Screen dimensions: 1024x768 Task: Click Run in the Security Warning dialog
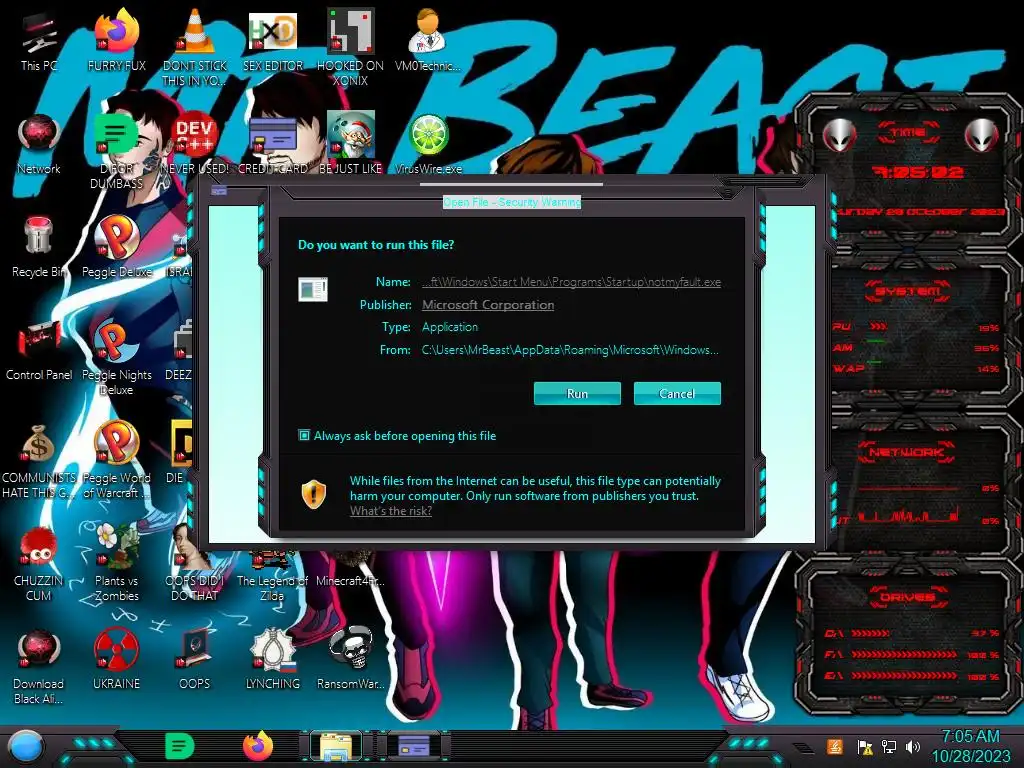click(577, 393)
